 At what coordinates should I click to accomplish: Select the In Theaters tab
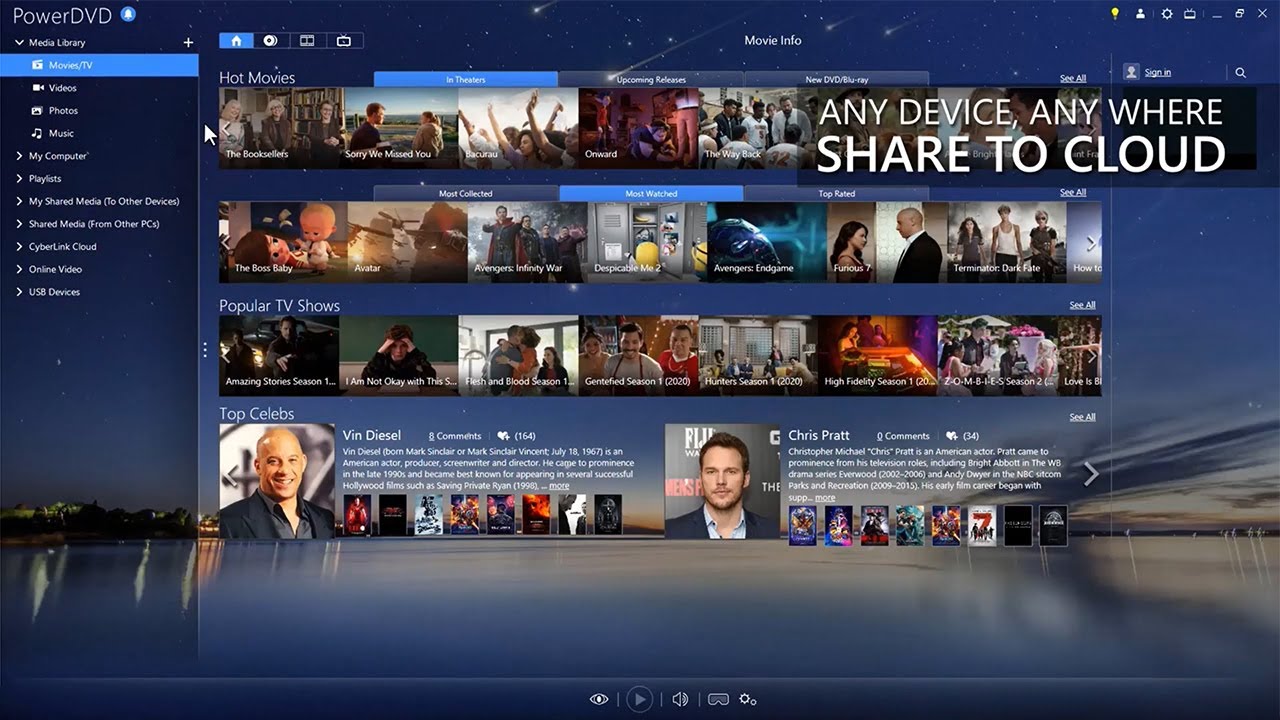point(466,79)
